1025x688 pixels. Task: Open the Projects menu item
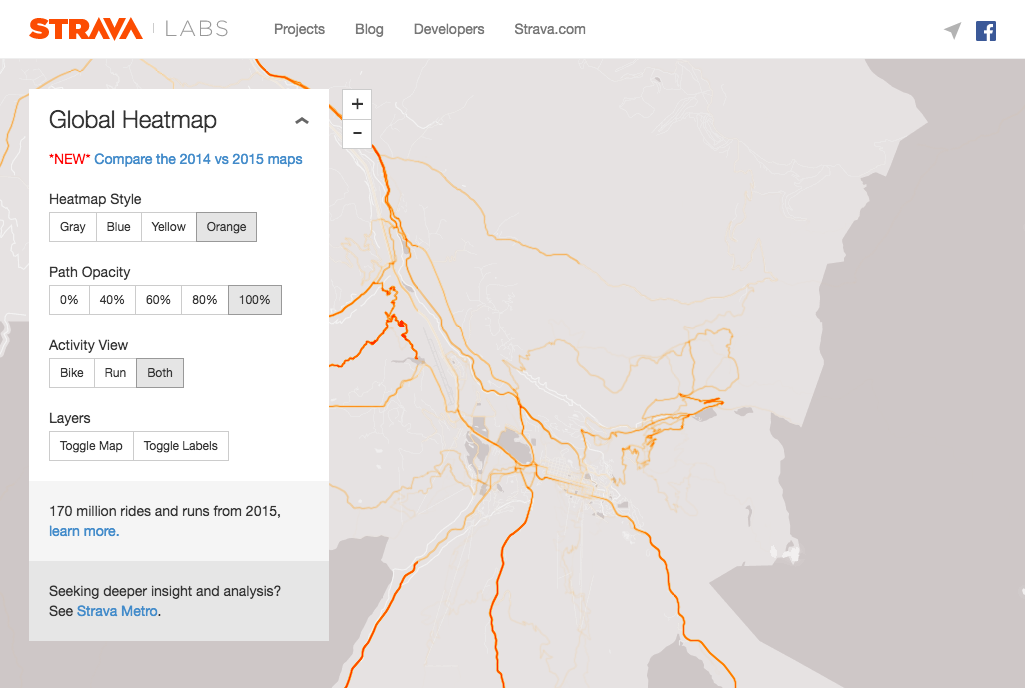pos(299,29)
